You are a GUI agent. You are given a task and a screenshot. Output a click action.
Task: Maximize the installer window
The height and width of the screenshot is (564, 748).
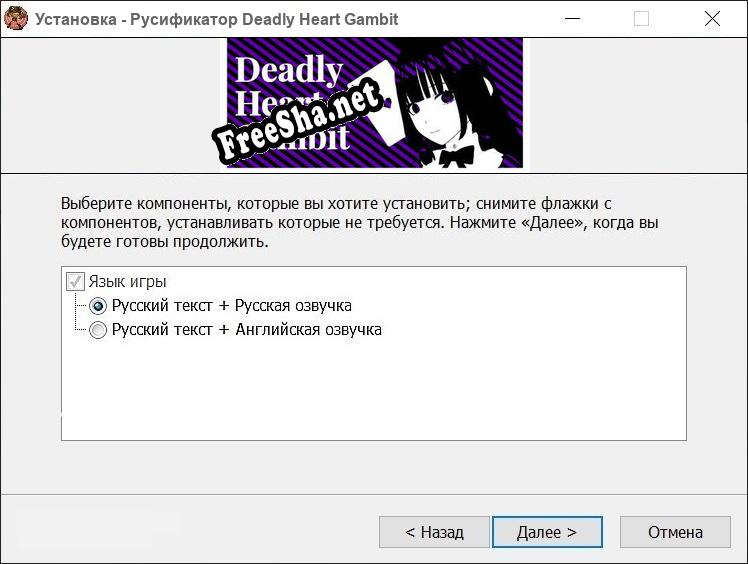pos(641,18)
